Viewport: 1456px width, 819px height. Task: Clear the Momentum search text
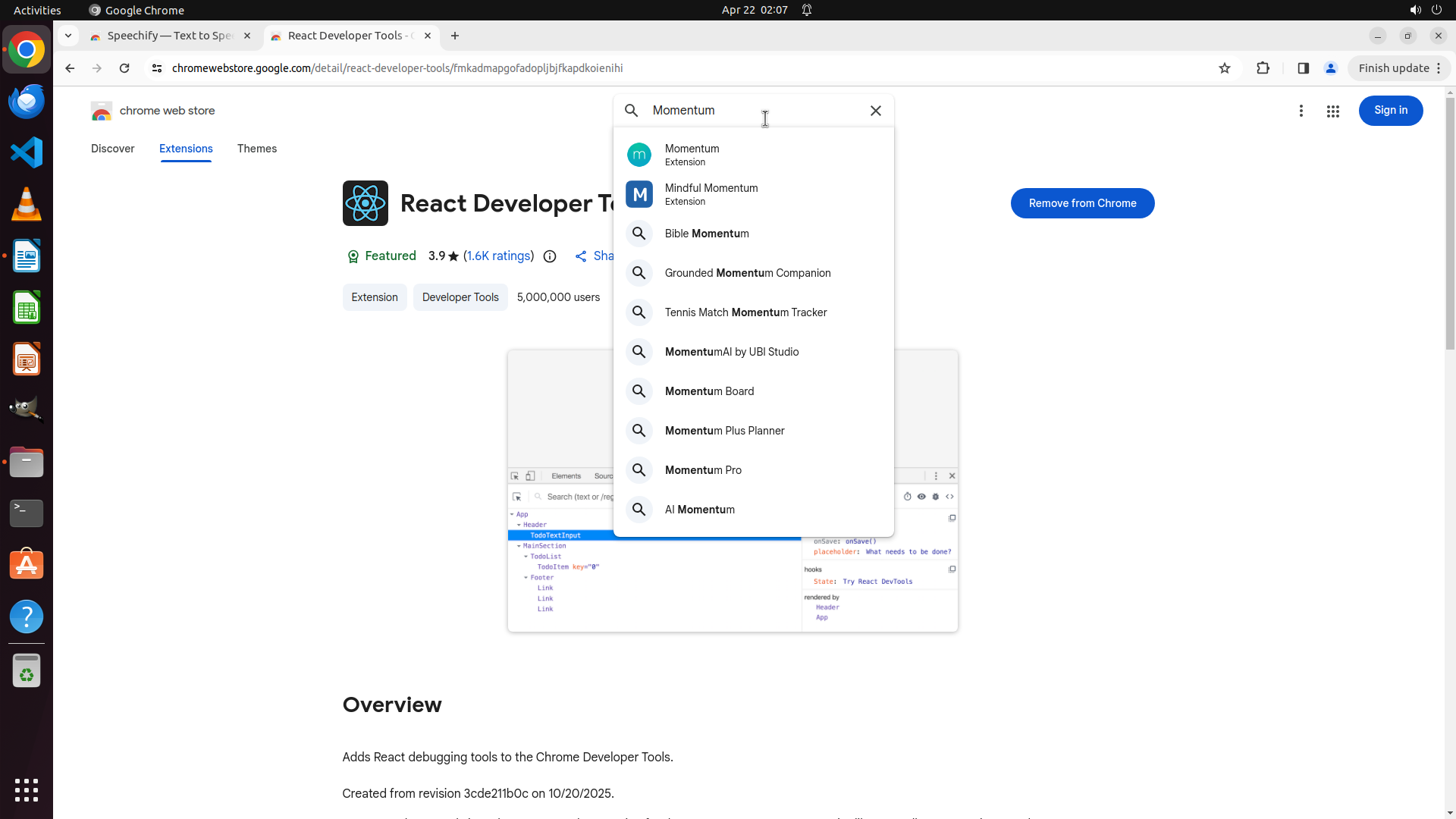(875, 111)
